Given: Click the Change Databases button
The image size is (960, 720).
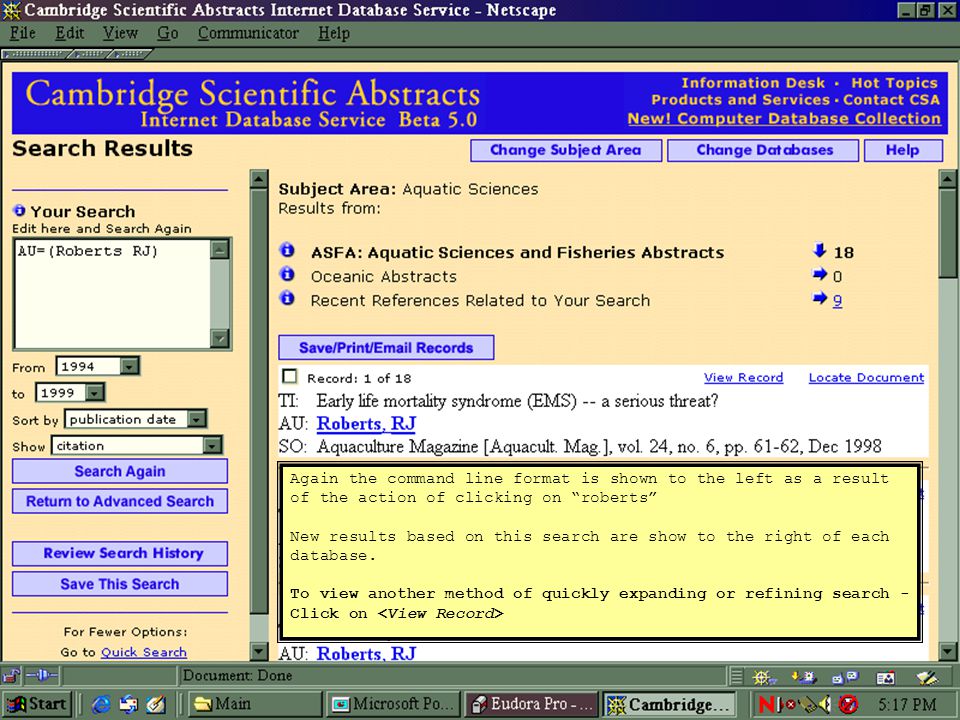Looking at the screenshot, I should click(764, 151).
